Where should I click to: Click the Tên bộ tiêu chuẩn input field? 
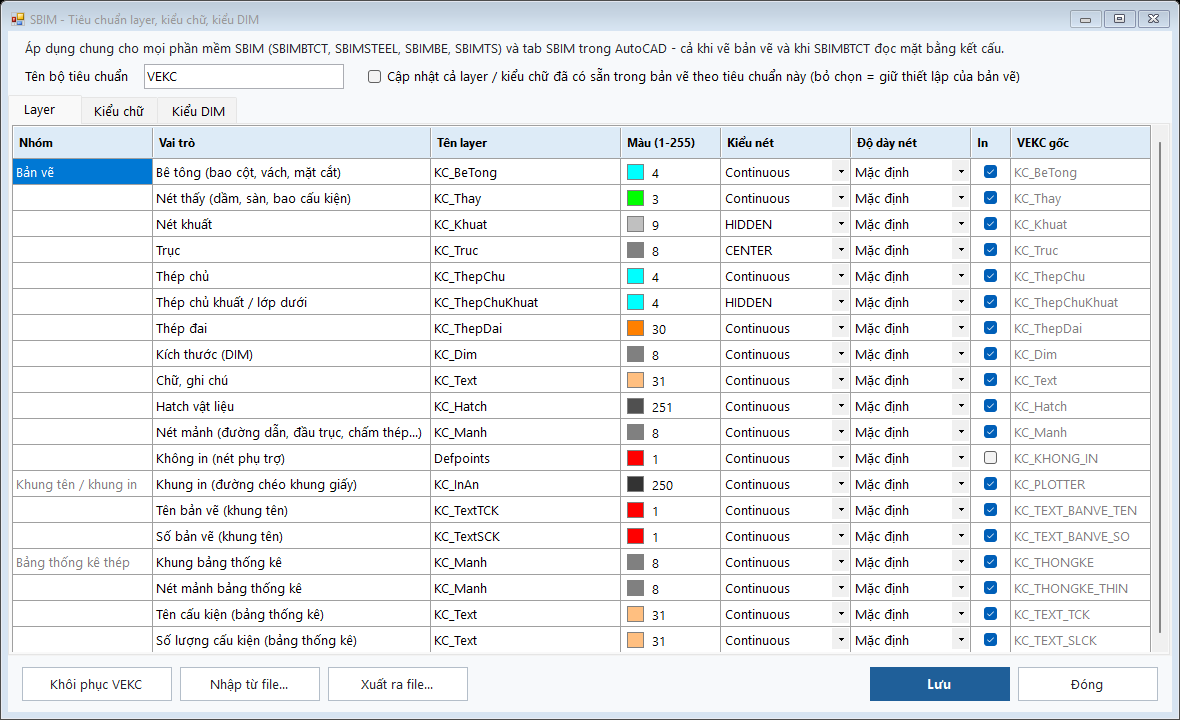[x=244, y=77]
